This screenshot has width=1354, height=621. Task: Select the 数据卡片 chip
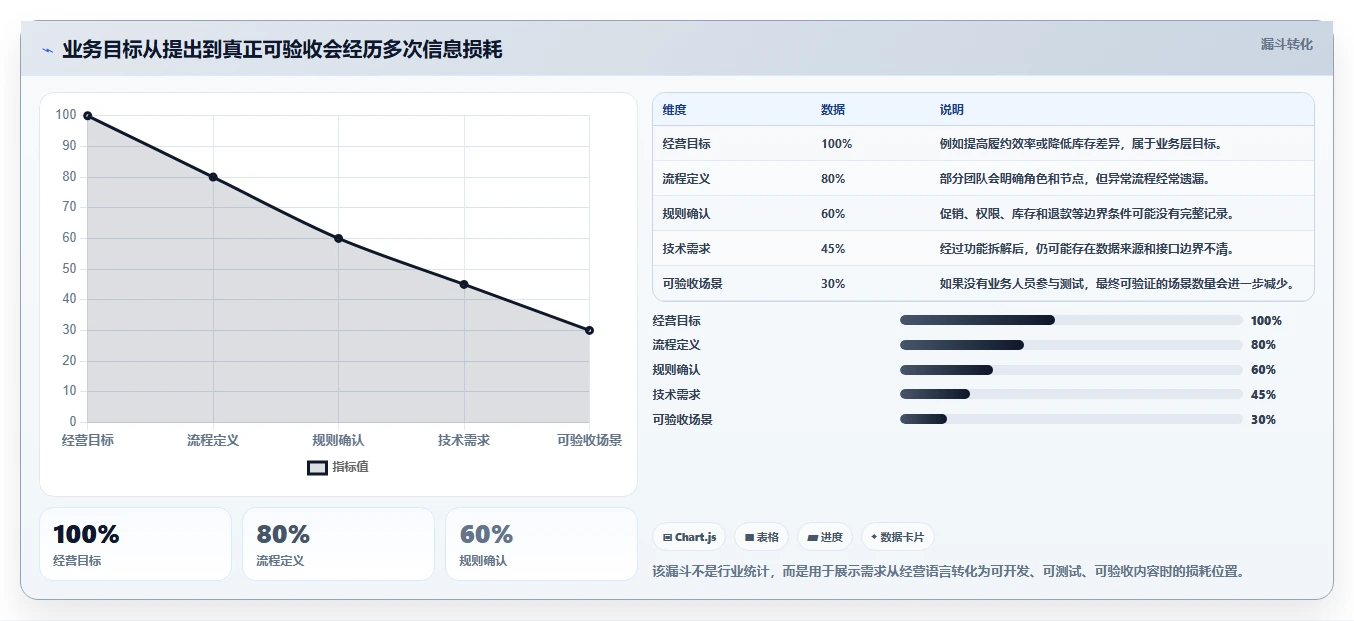pyautogui.click(x=897, y=537)
